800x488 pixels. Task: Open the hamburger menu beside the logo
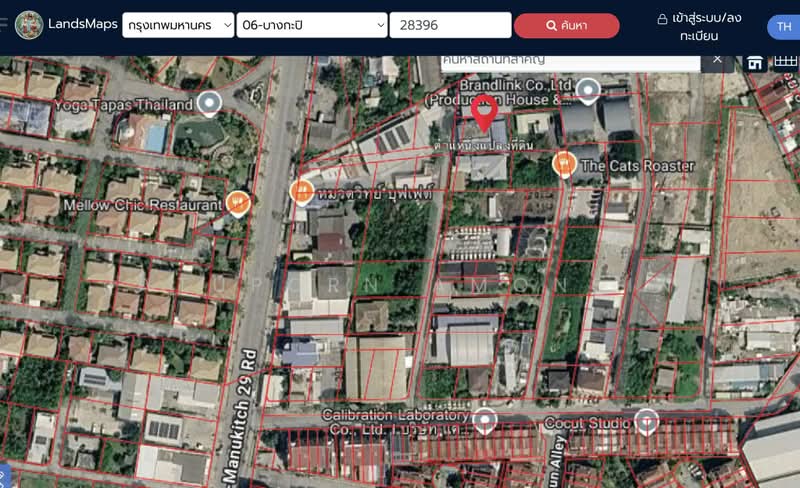[3, 24]
